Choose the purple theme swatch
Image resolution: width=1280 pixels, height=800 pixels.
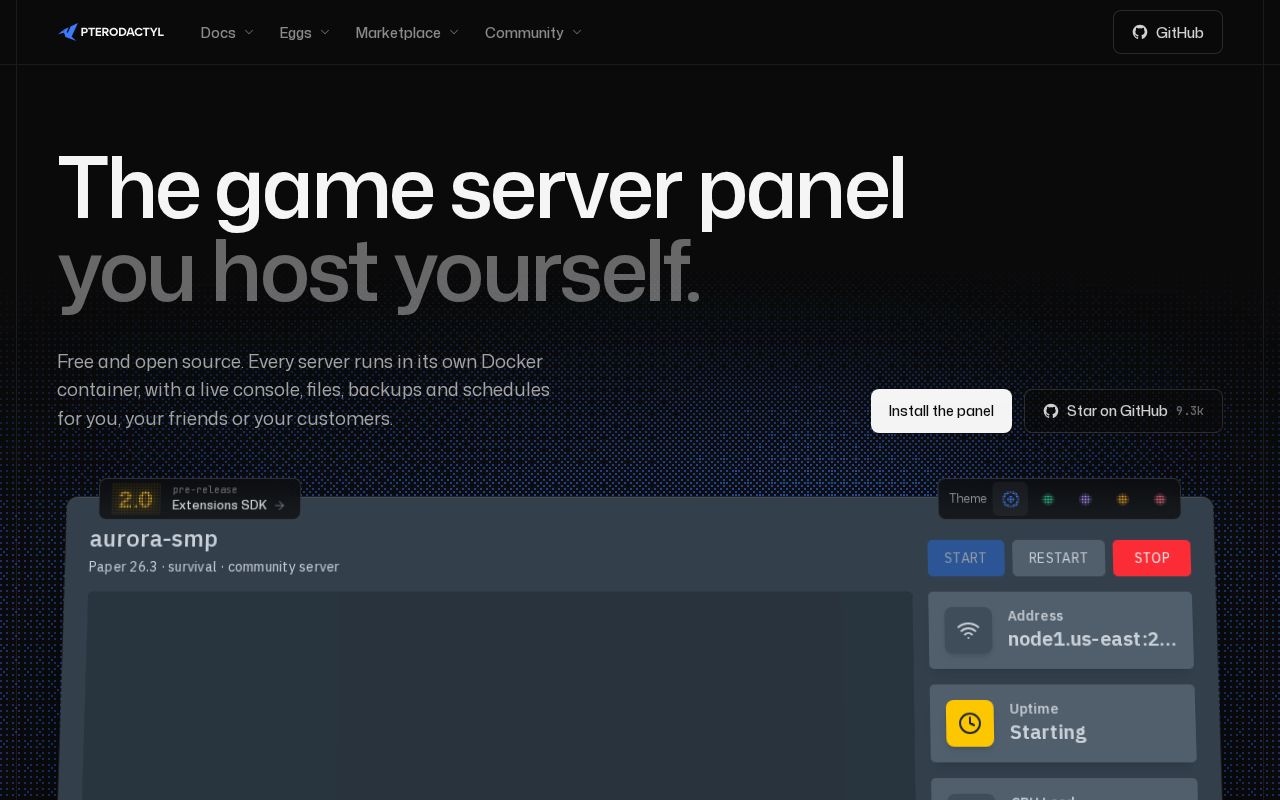pyautogui.click(x=1085, y=499)
